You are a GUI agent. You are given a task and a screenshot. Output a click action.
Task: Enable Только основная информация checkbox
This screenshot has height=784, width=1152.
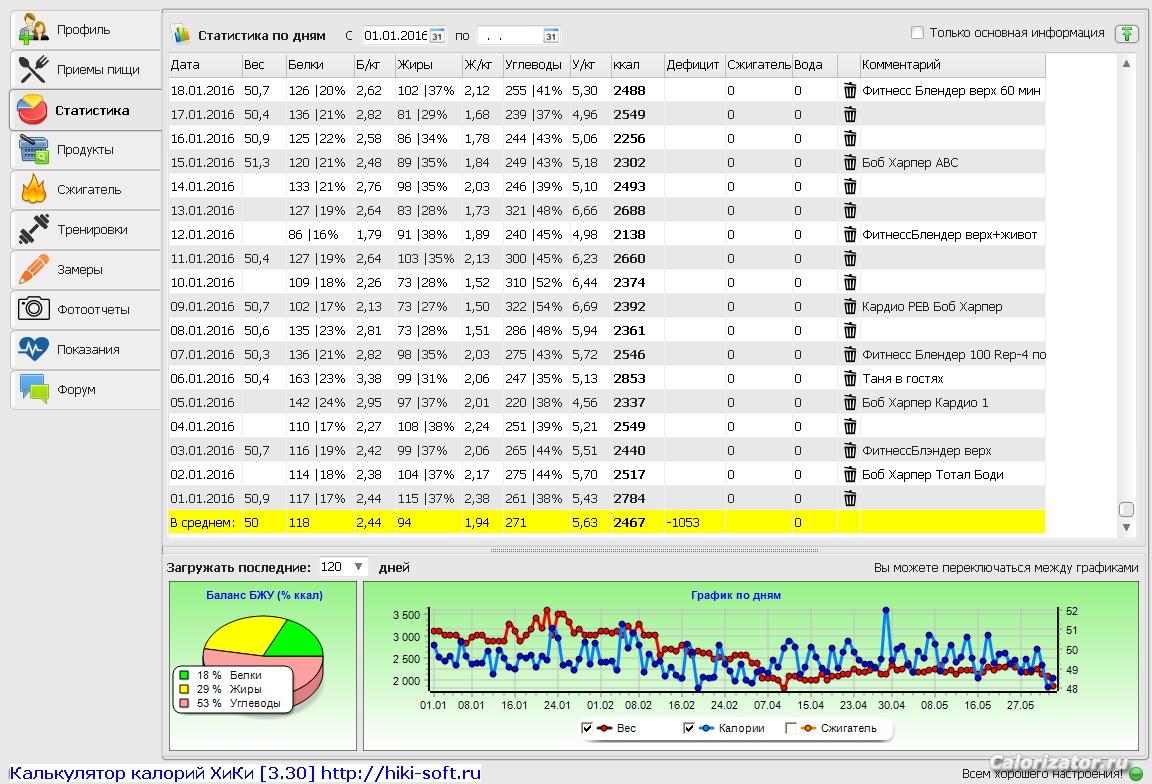pyautogui.click(x=917, y=32)
